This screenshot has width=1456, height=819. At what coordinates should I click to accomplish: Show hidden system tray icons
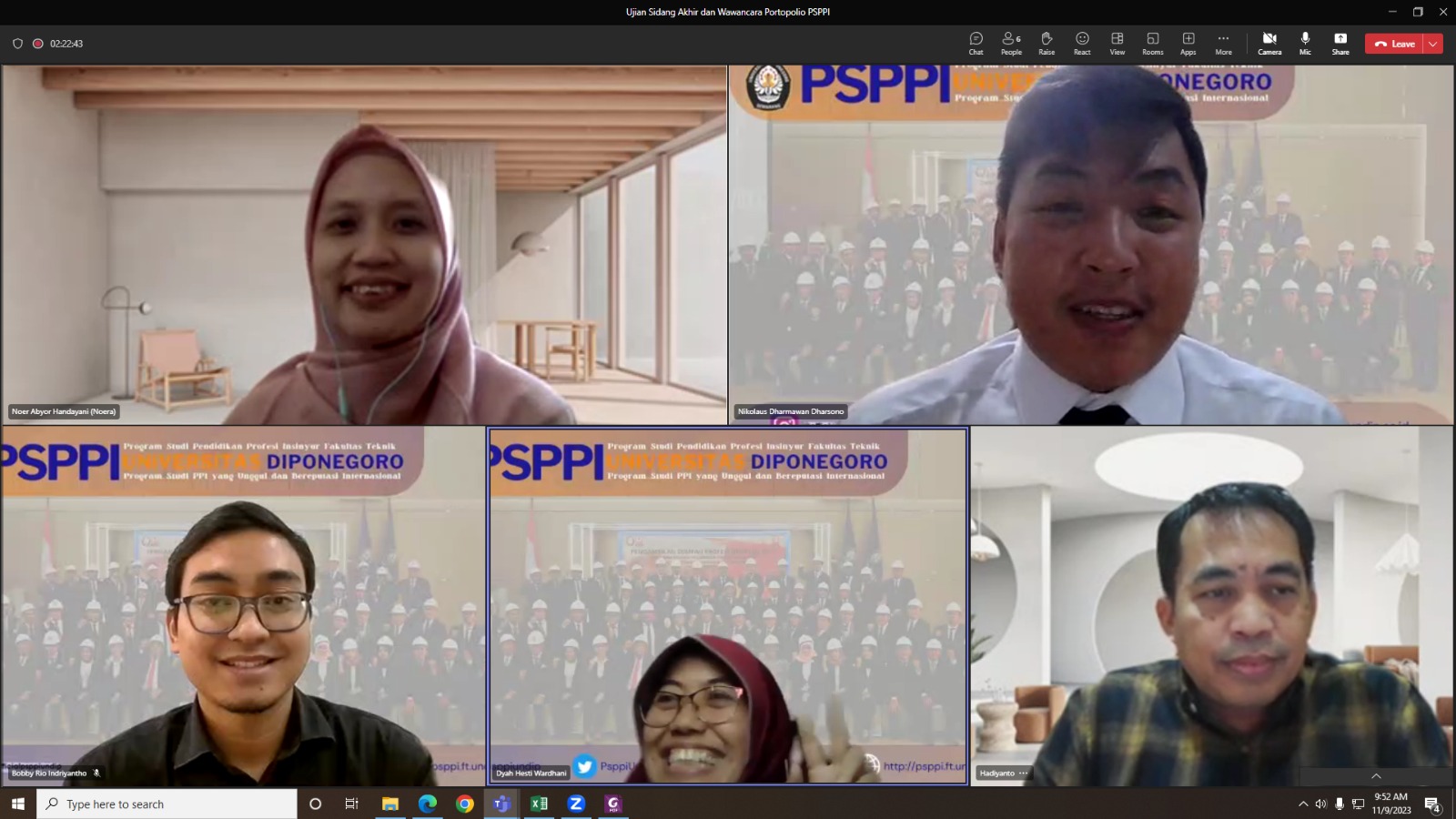tap(1302, 804)
